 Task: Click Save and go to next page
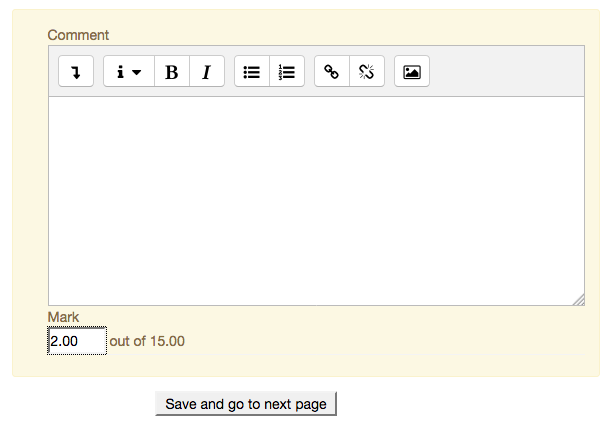pyautogui.click(x=246, y=404)
